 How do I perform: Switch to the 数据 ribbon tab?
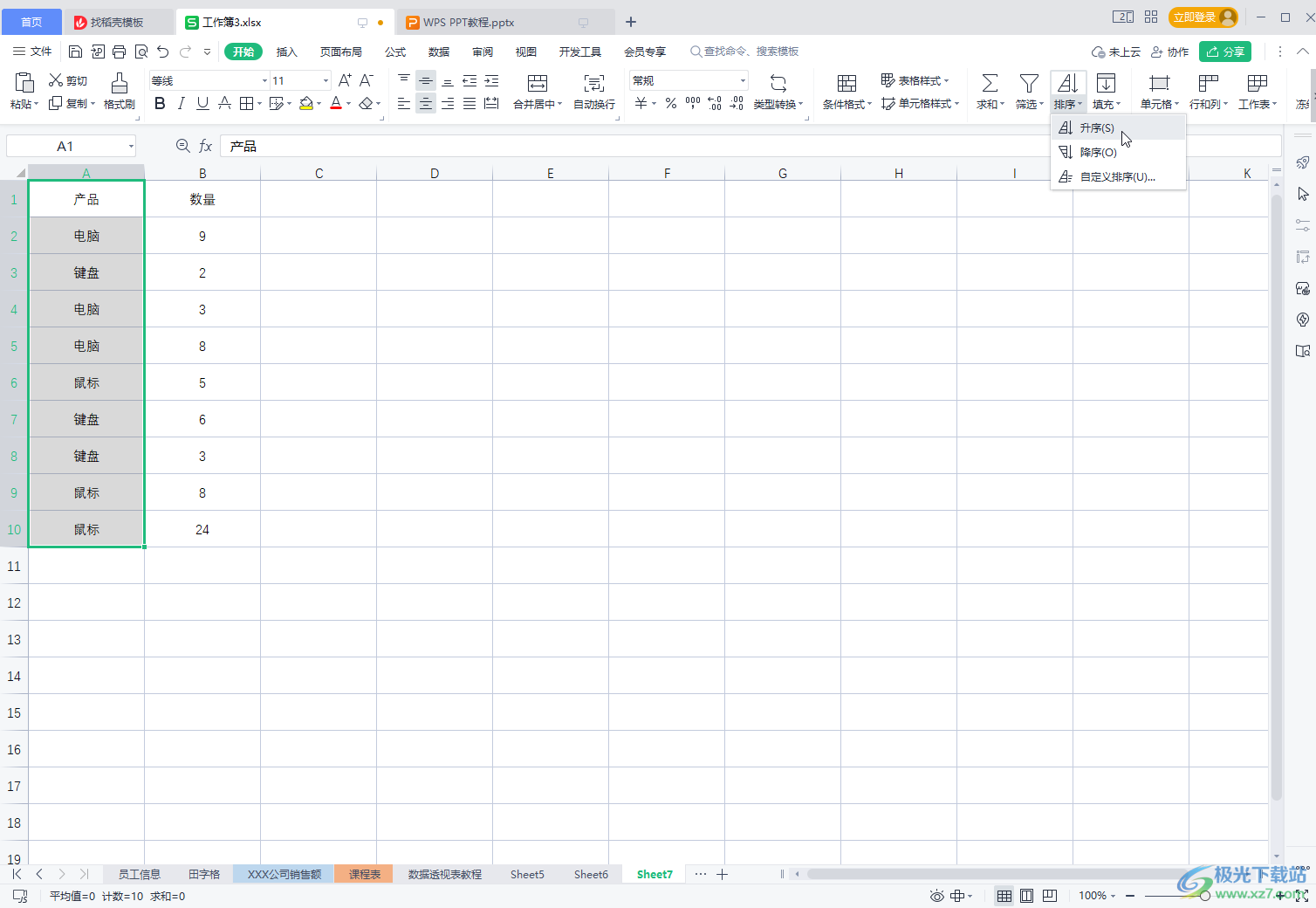click(439, 52)
